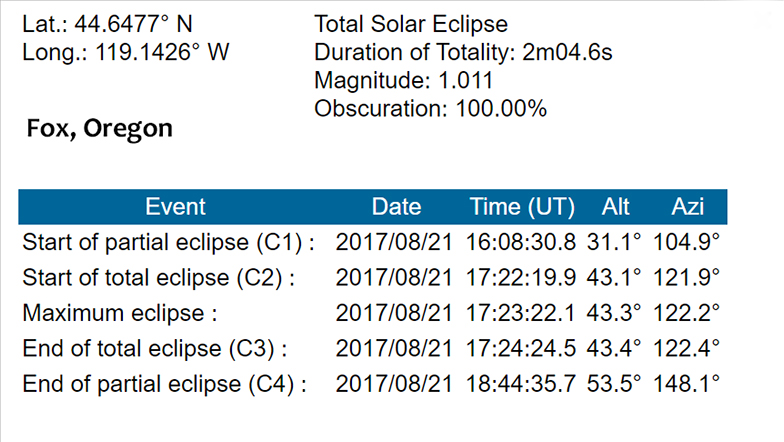Click the Obscuration 100.00% line

[x=430, y=108]
